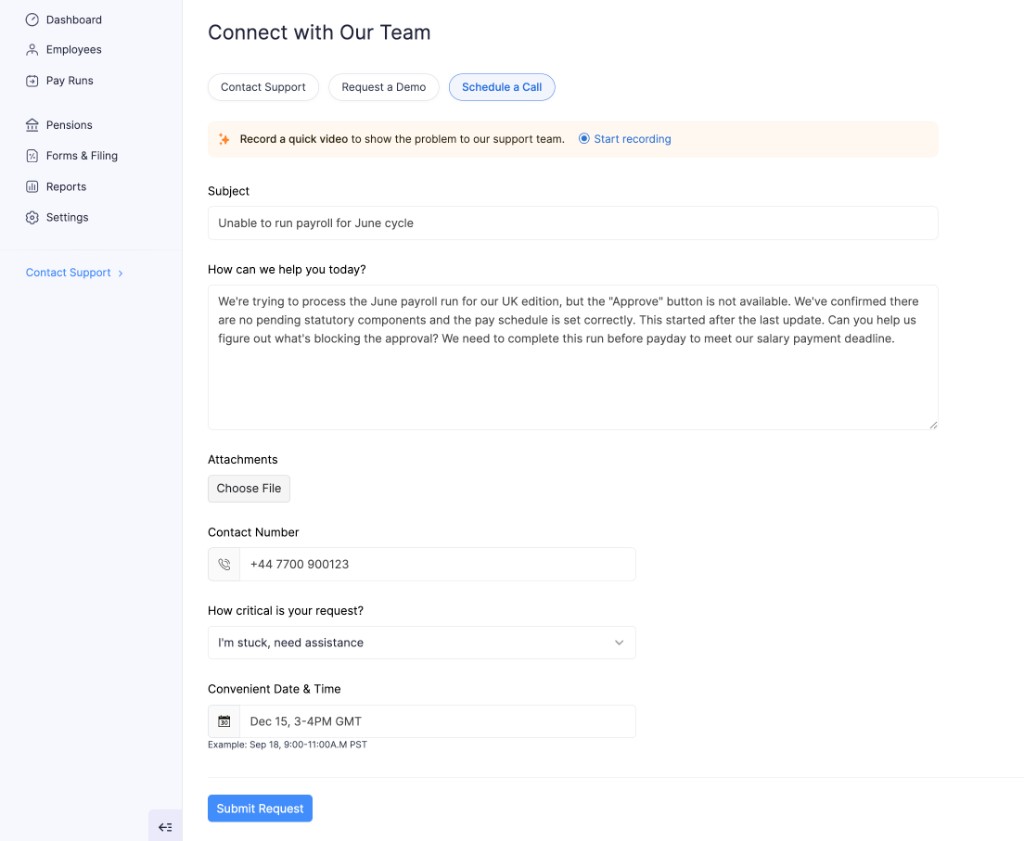Open the Contact Support sidebar link
Screen dimensions: 1024x841
pyautogui.click(x=69, y=273)
